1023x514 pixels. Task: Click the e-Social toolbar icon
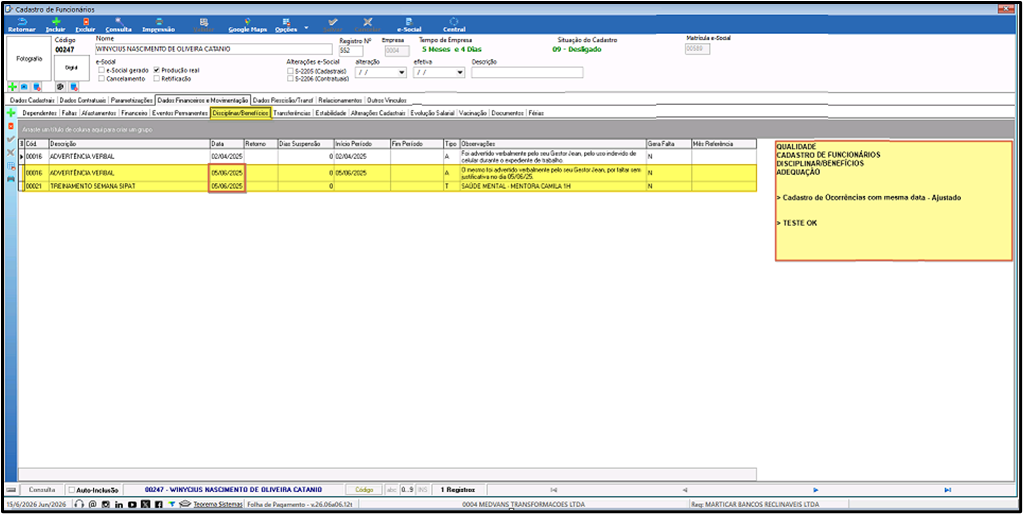click(x=408, y=22)
